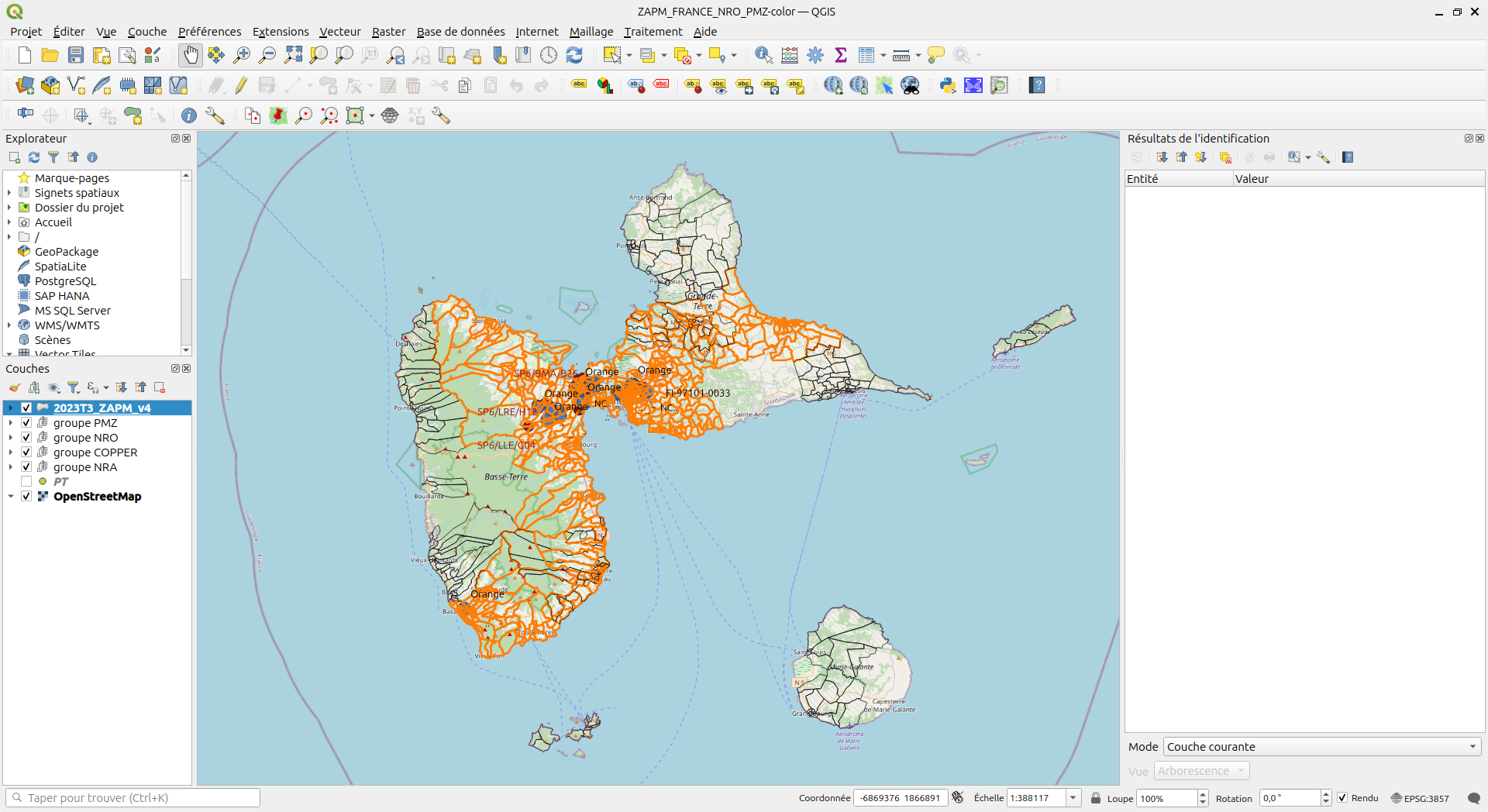The image size is (1488, 812).
Task: Toggle visibility of 2023T3_ZAPM_v4 layer
Action: [x=26, y=408]
